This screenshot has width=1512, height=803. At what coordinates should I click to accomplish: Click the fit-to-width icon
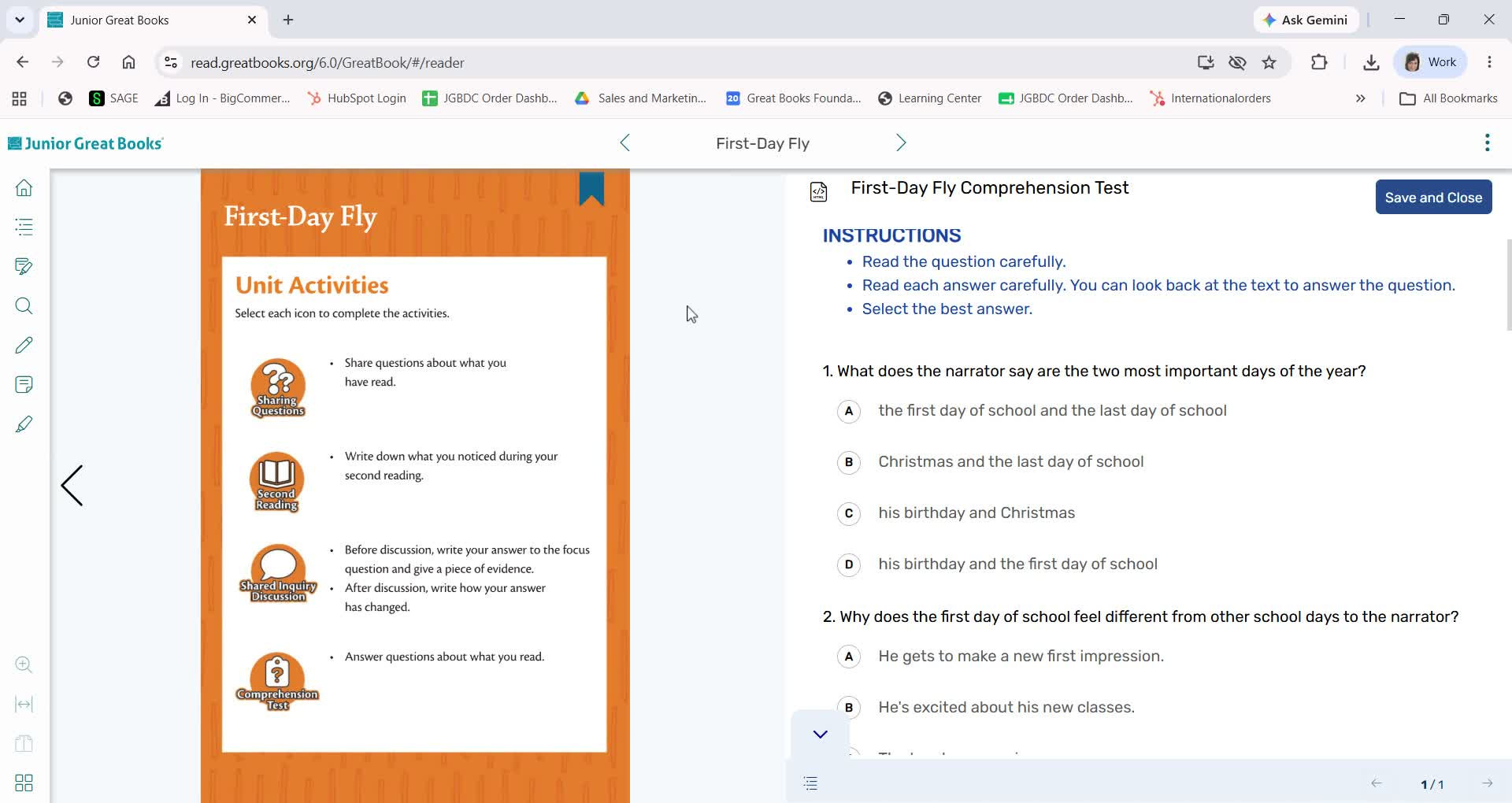pos(24,704)
